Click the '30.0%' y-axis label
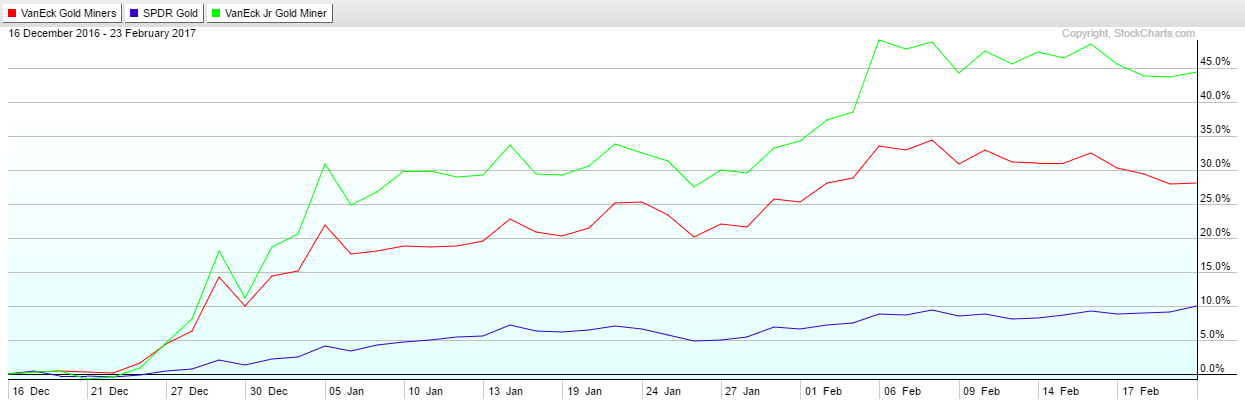1245x400 pixels. (1215, 164)
